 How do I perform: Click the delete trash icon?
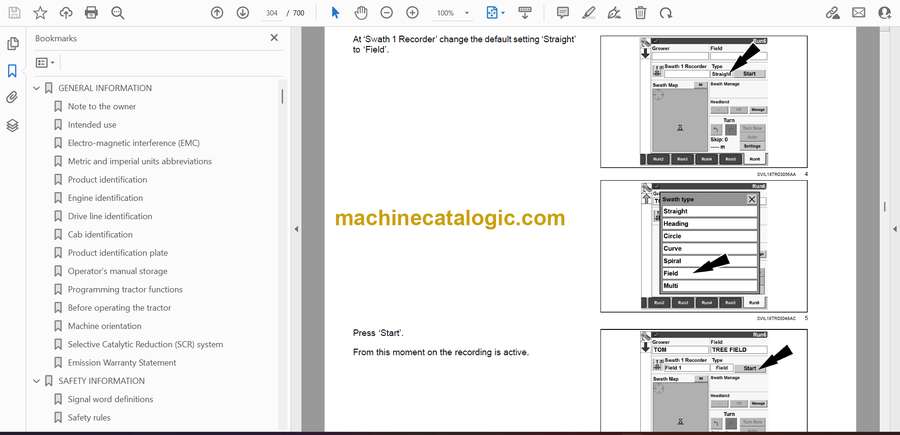[640, 13]
